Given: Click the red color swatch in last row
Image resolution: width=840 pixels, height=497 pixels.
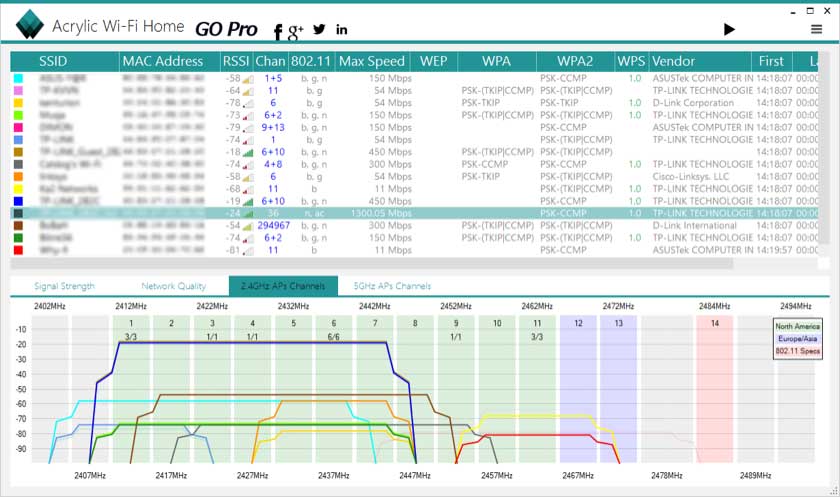Looking at the screenshot, I should tap(17, 249).
